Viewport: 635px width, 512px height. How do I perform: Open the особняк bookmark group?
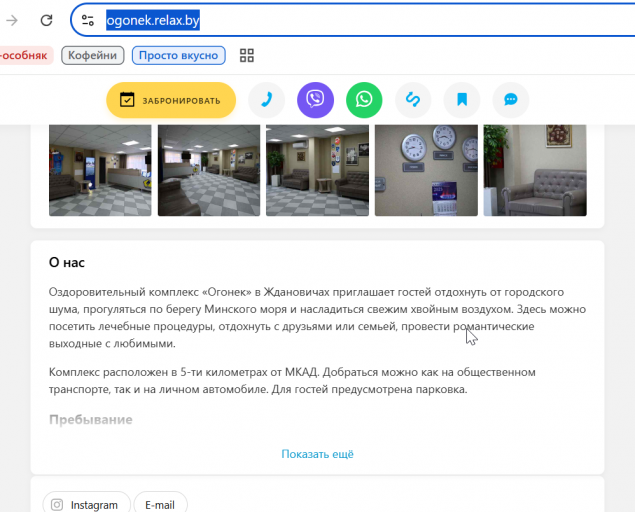[x=25, y=55]
